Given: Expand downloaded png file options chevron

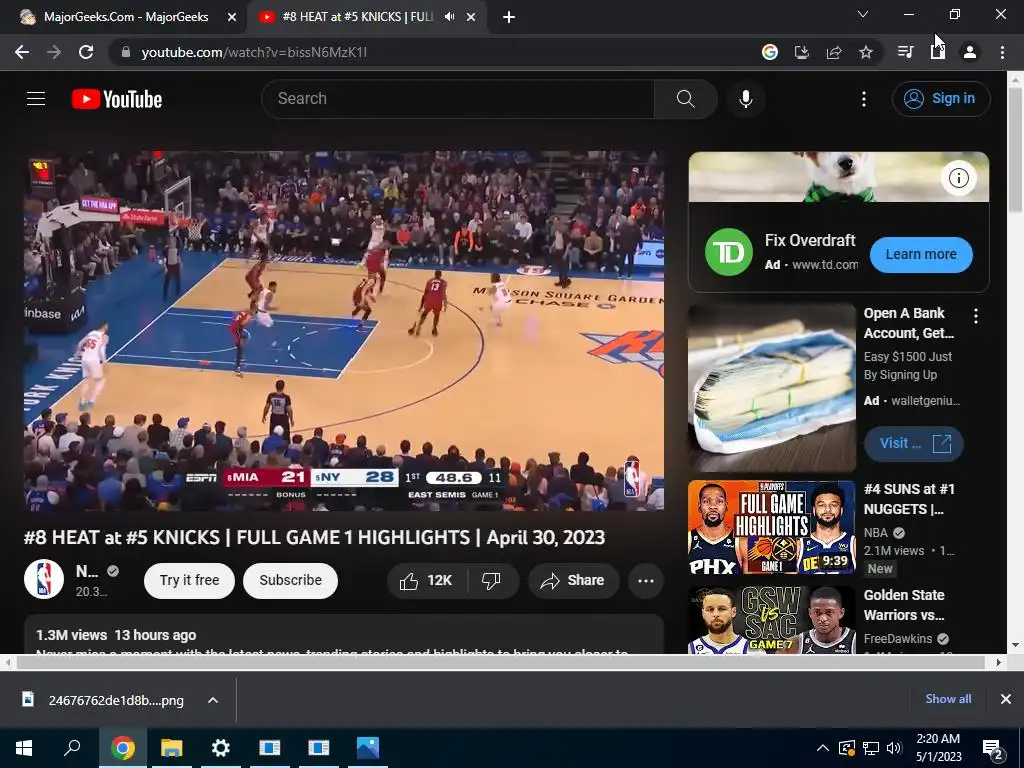Looking at the screenshot, I should [213, 700].
